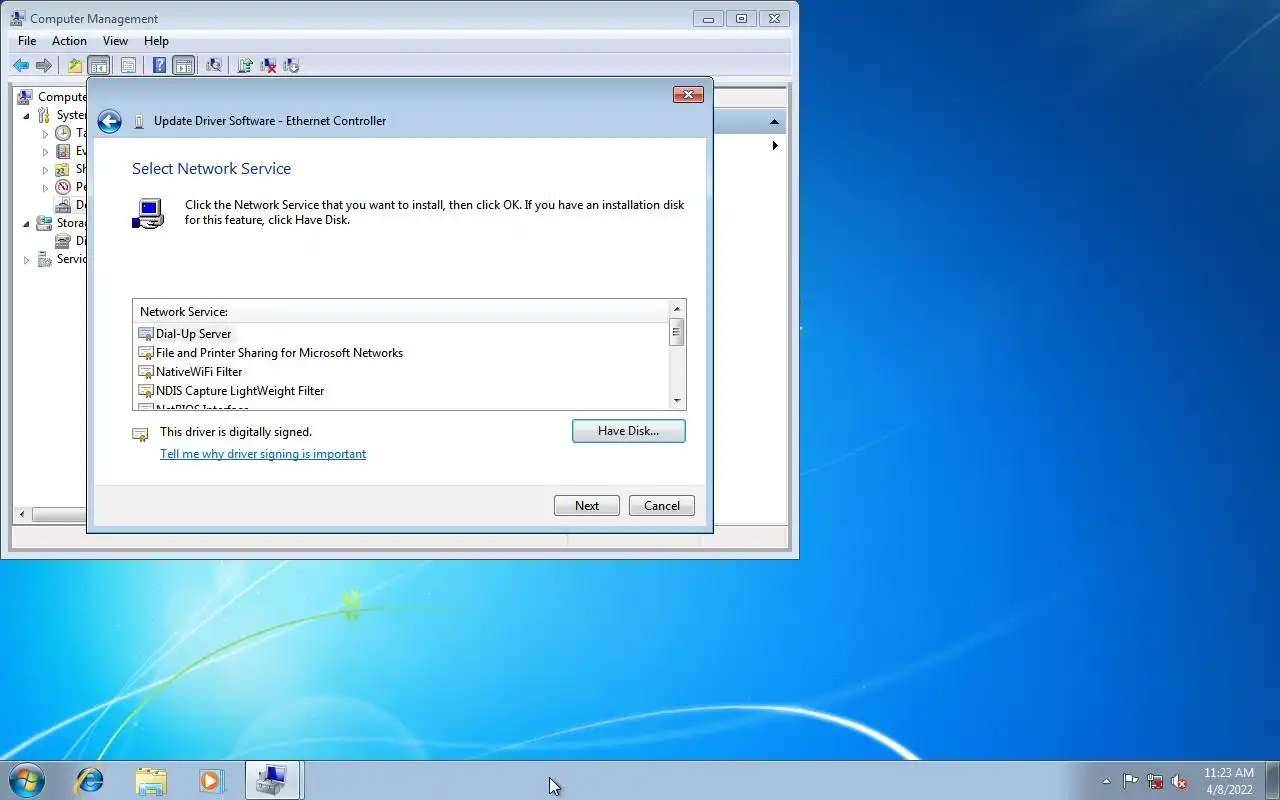Select Dial-Up Server in the list
Screen dimensions: 1280x800
[193, 334]
